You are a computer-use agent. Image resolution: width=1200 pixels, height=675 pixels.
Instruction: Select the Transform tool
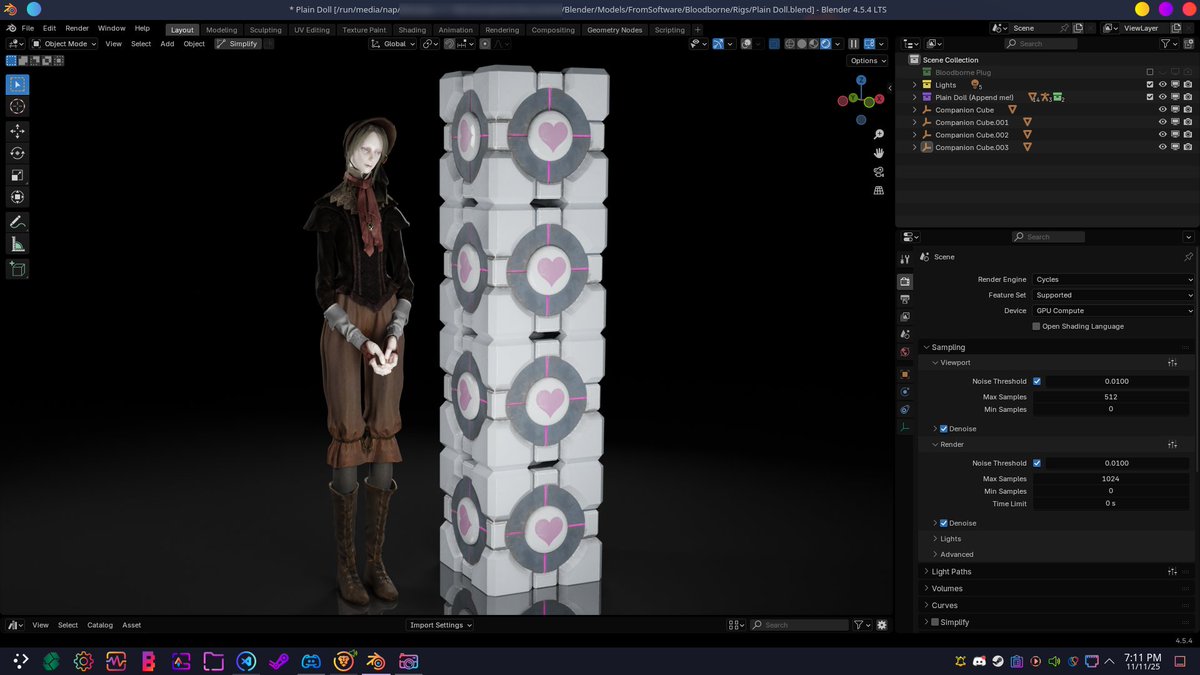tap(18, 197)
